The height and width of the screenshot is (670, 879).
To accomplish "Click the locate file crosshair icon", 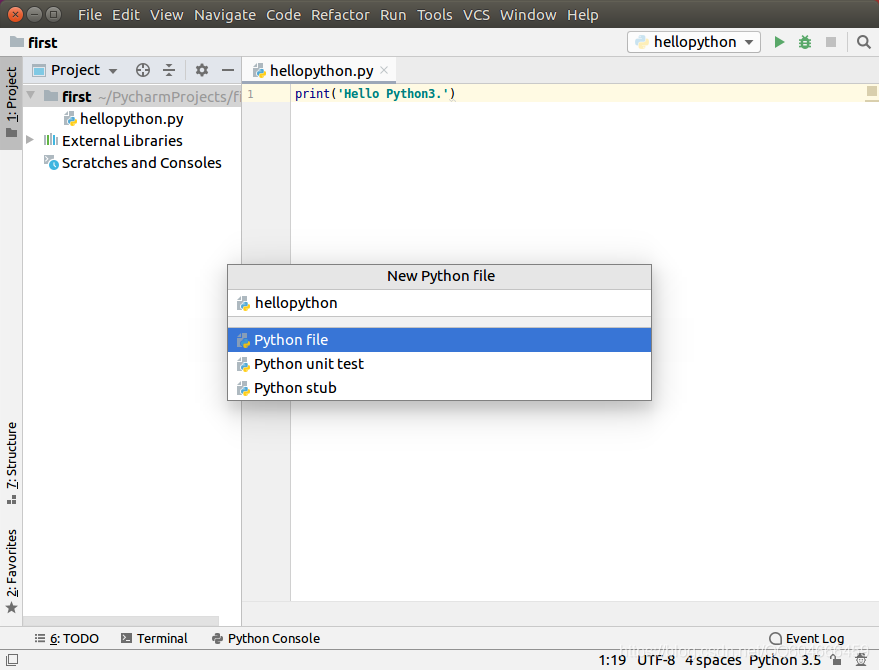I will tap(143, 70).
